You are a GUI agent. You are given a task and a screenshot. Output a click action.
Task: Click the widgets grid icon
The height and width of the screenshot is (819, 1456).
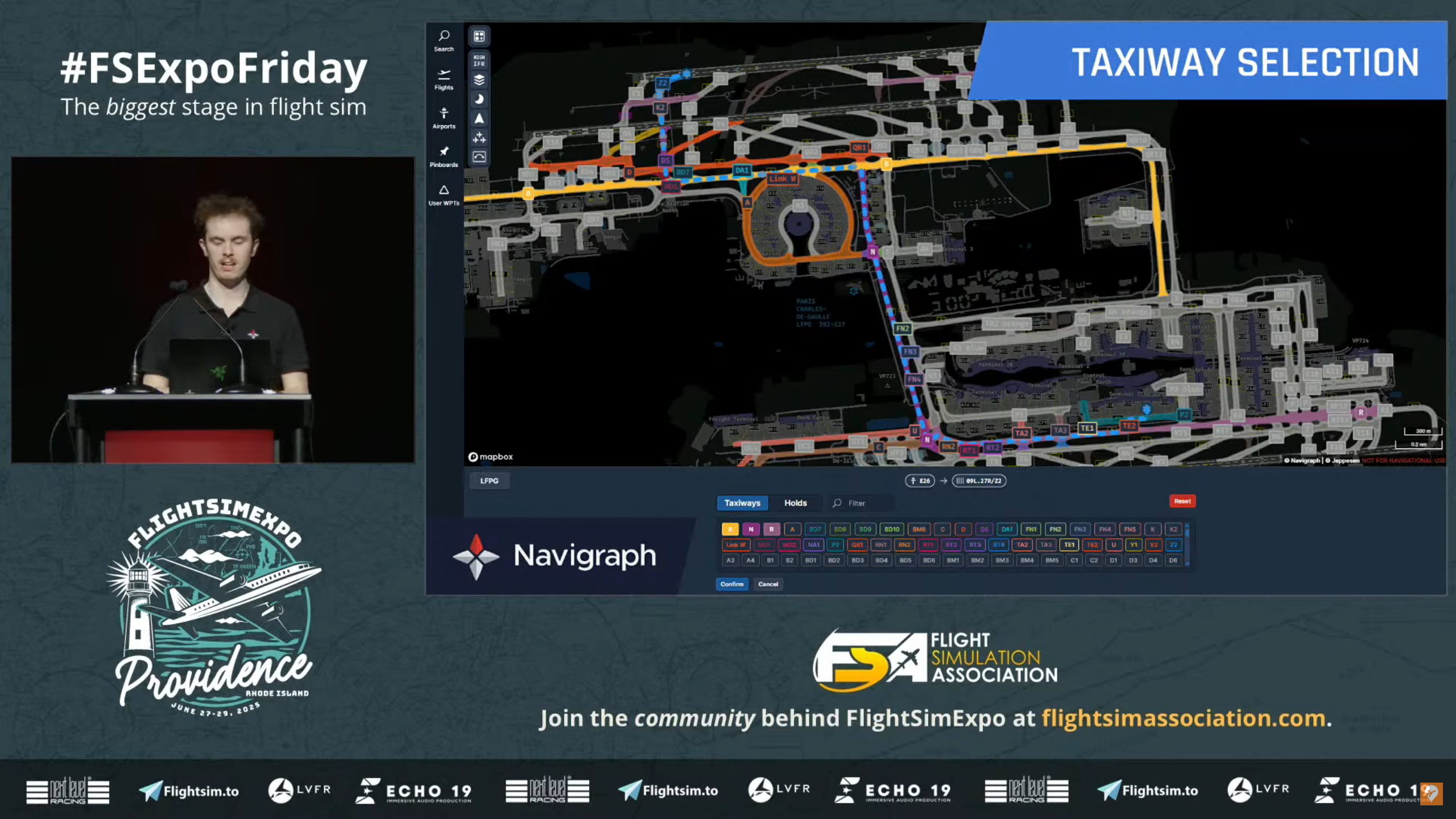(479, 36)
